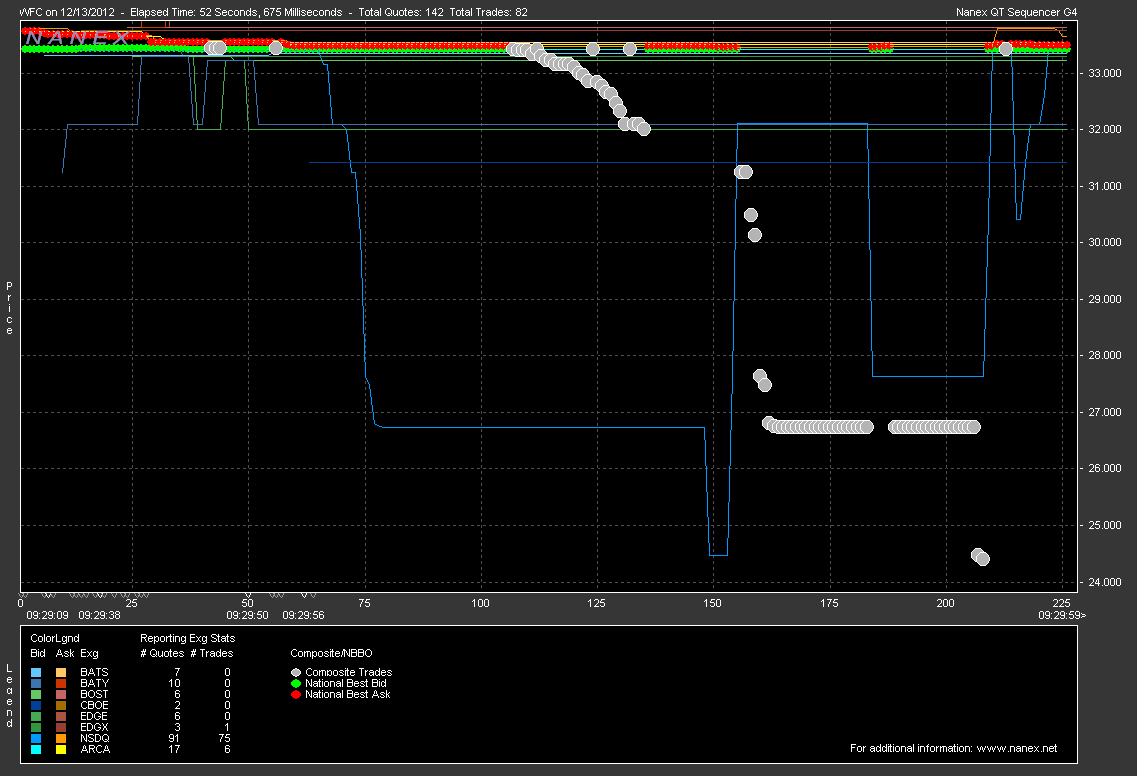Click the BATS bid color swatch

36,672
